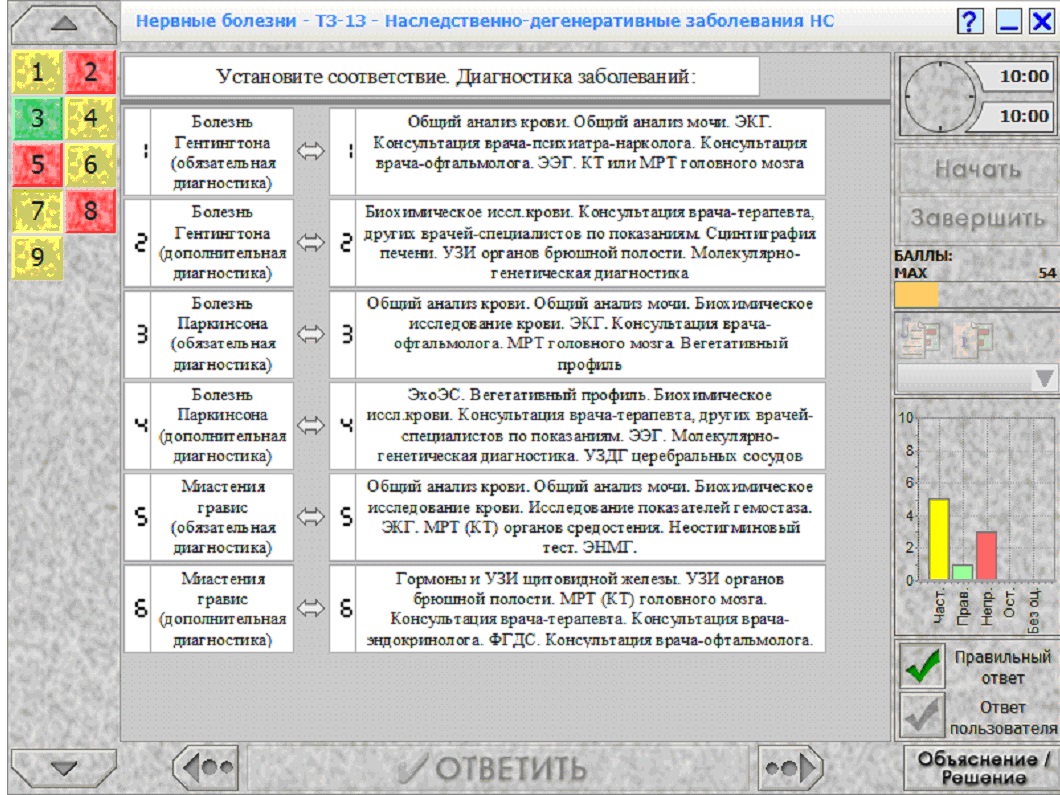Click question prompt Установите соответствие
This screenshot has height=795, width=1060.
point(442,76)
